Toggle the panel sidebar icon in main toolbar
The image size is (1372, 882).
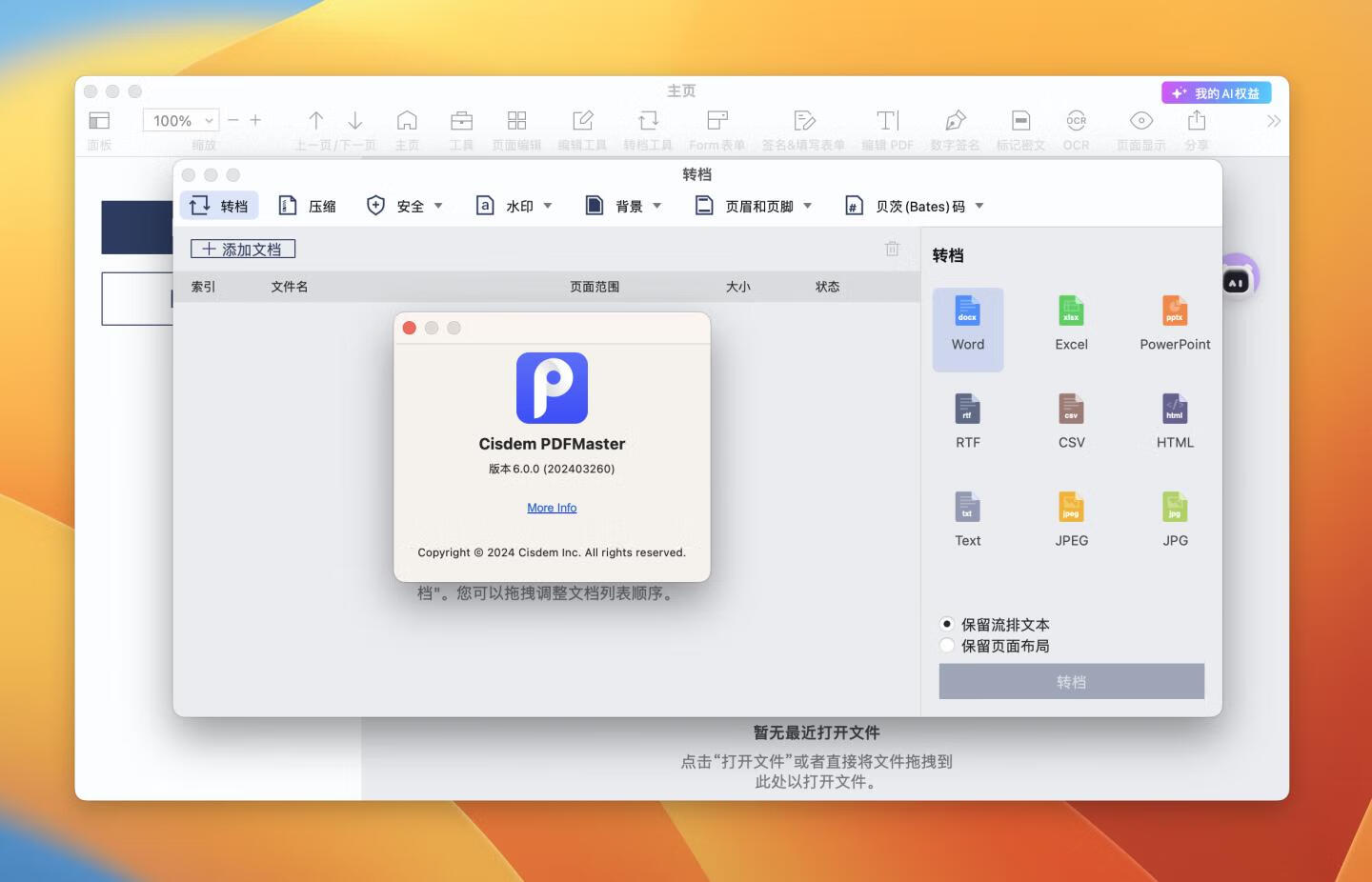(x=99, y=121)
